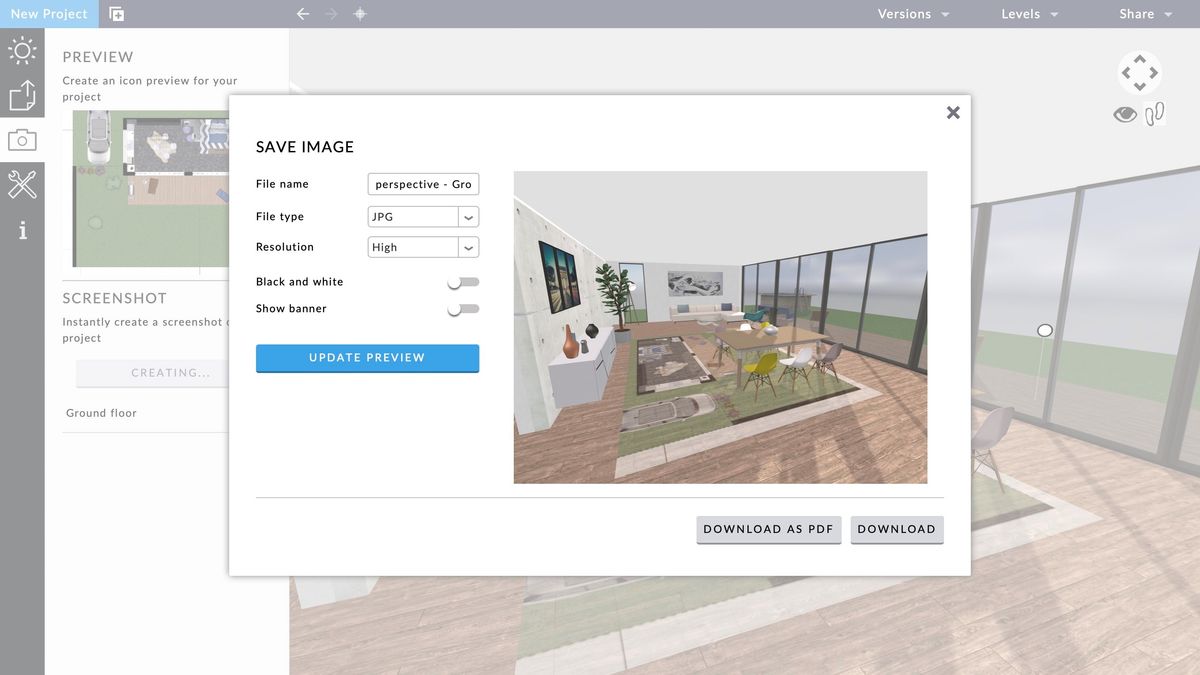Click the info icon in the sidebar
1200x675 pixels.
click(22, 230)
